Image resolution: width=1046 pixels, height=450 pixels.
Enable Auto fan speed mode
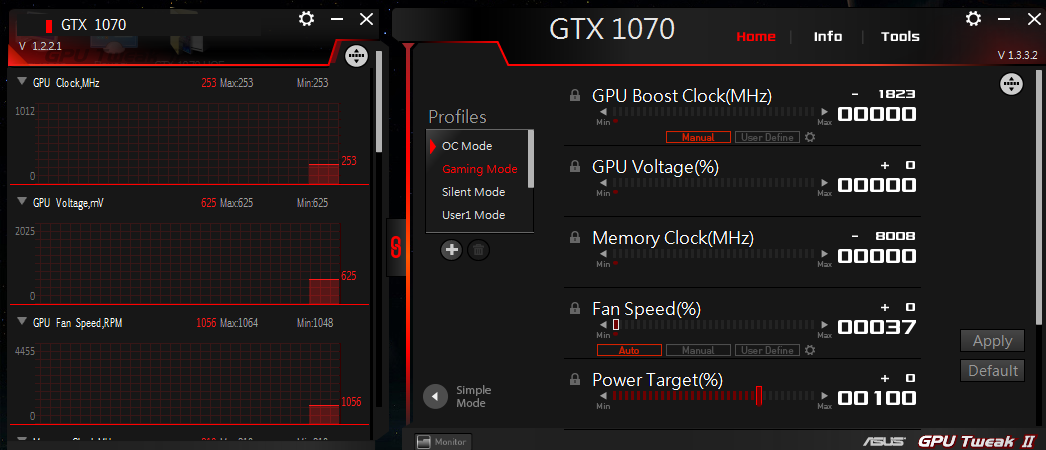[630, 350]
